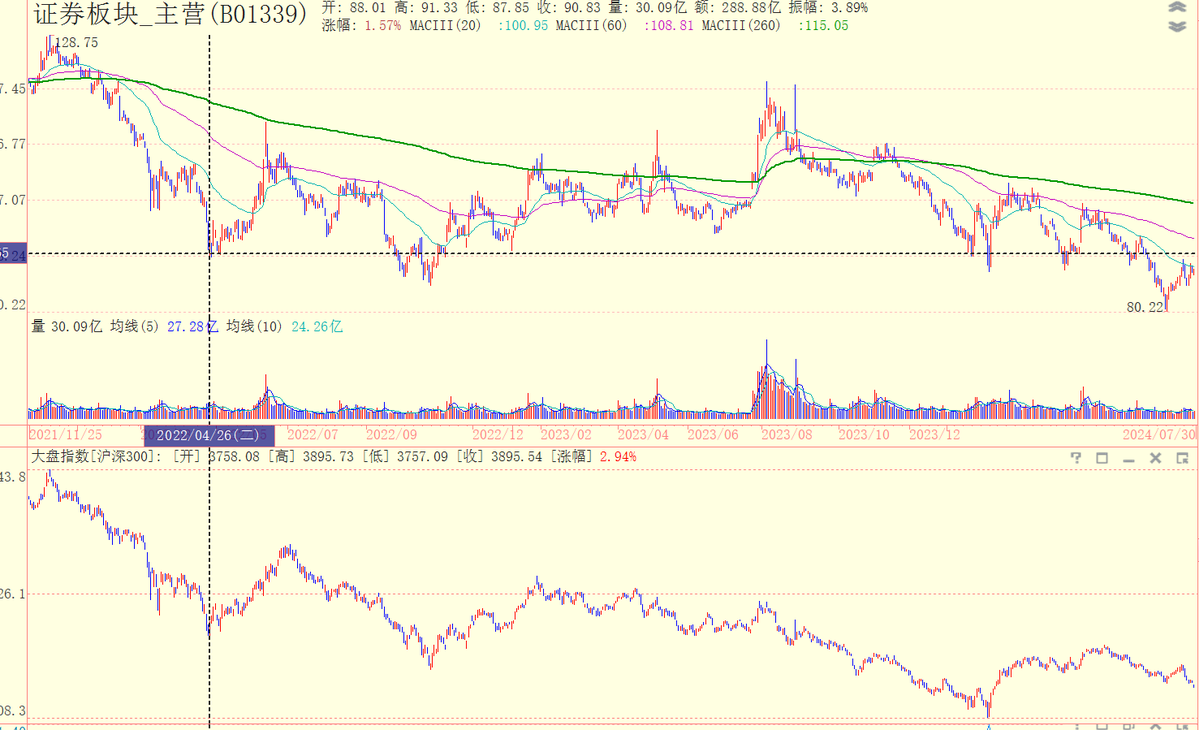The width and height of the screenshot is (1199, 730).
Task: Click the 2023/06 date on time axis
Action: (713, 435)
